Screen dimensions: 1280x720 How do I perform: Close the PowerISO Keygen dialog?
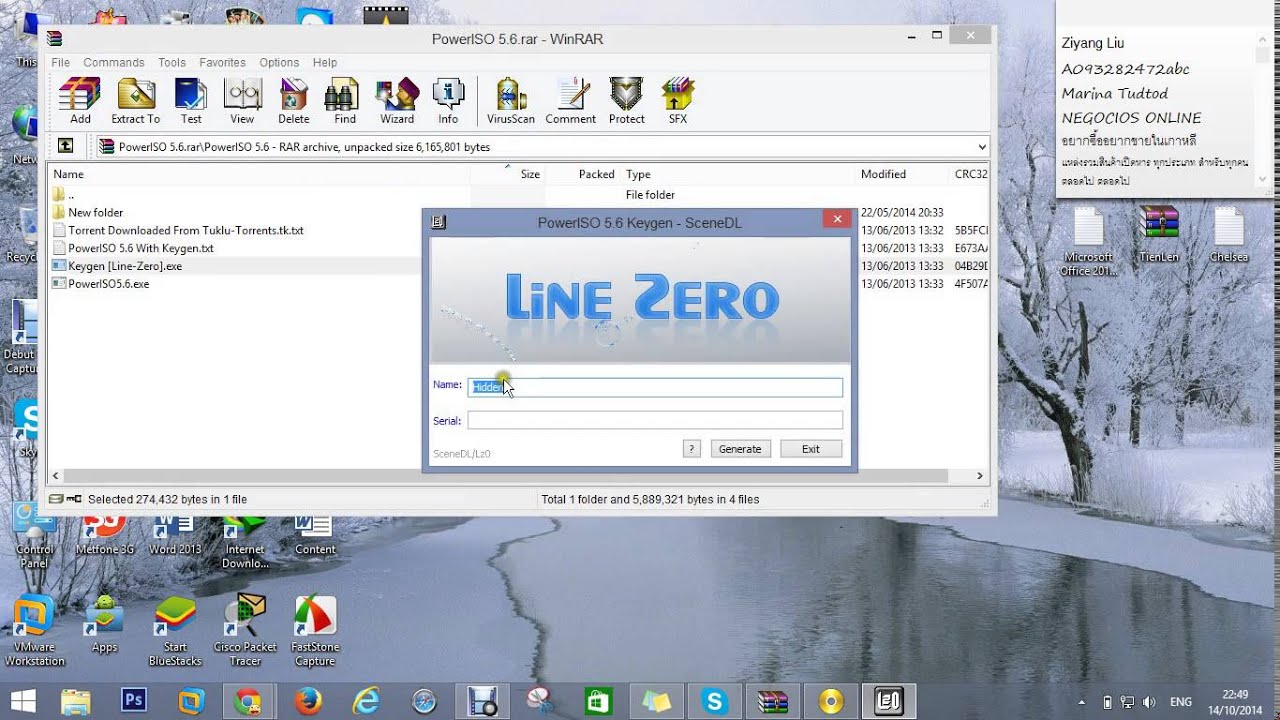point(836,219)
